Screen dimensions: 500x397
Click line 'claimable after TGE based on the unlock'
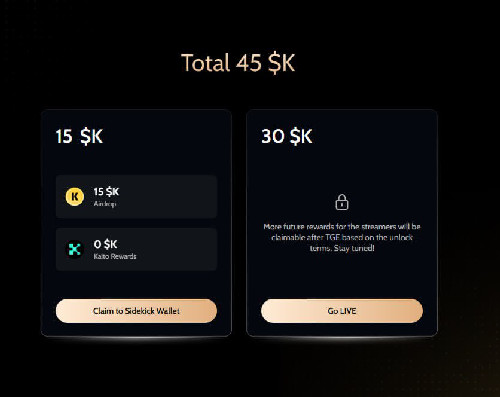[342, 237]
